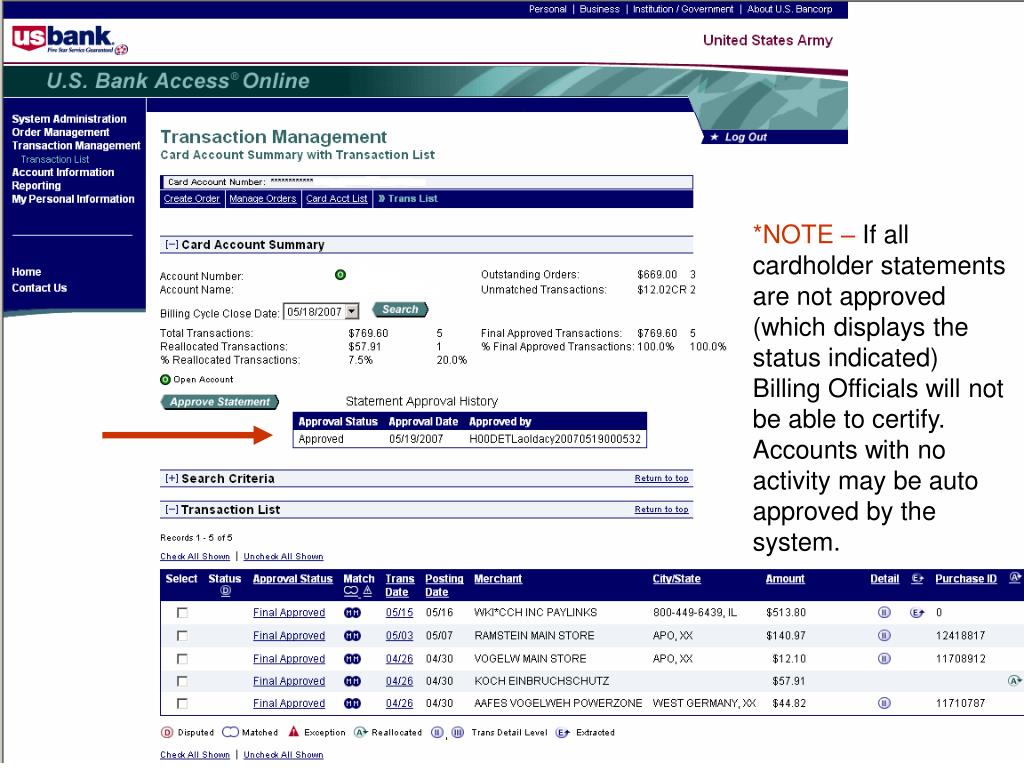Viewport: 1024px width, 768px height.
Task: Expand Search Criteria section
Action: [x=172, y=478]
